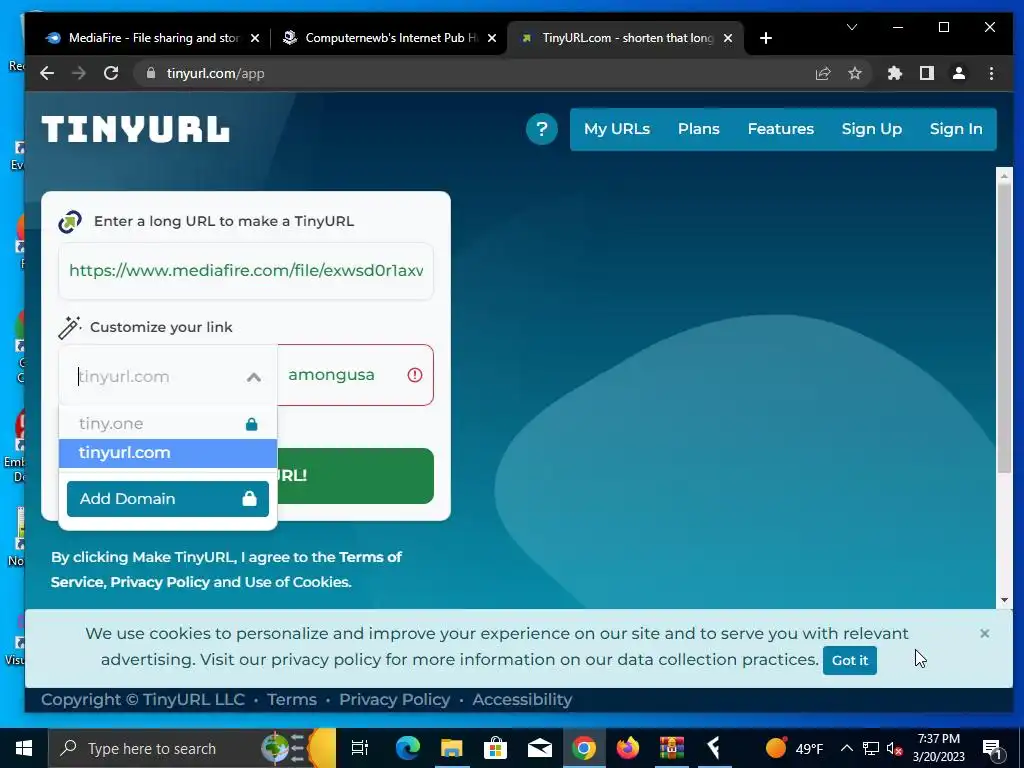Click the green Make TinyURL button
This screenshot has height=768, width=1024.
click(355, 475)
